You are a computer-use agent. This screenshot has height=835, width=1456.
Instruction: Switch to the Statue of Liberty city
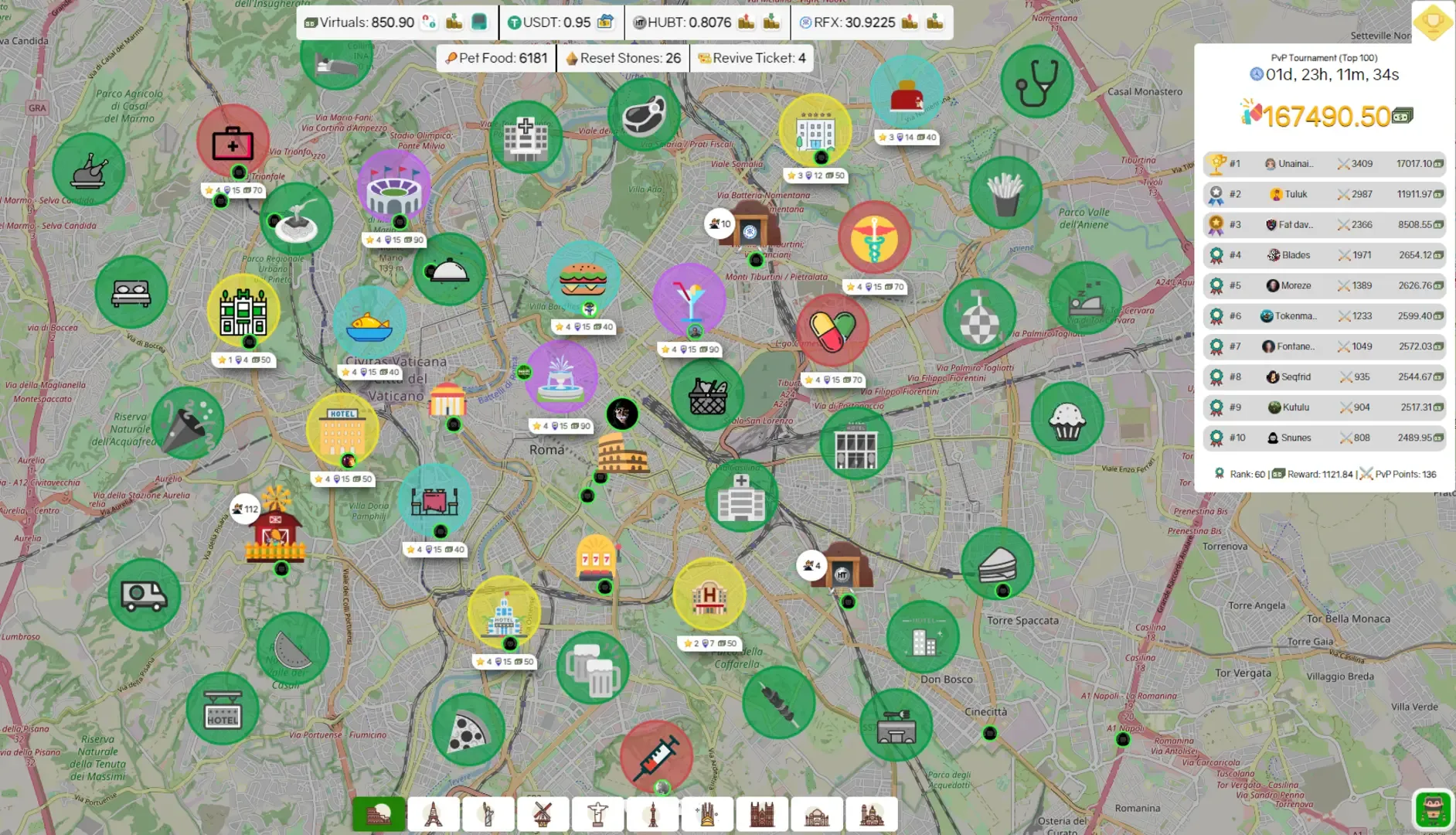[x=488, y=813]
